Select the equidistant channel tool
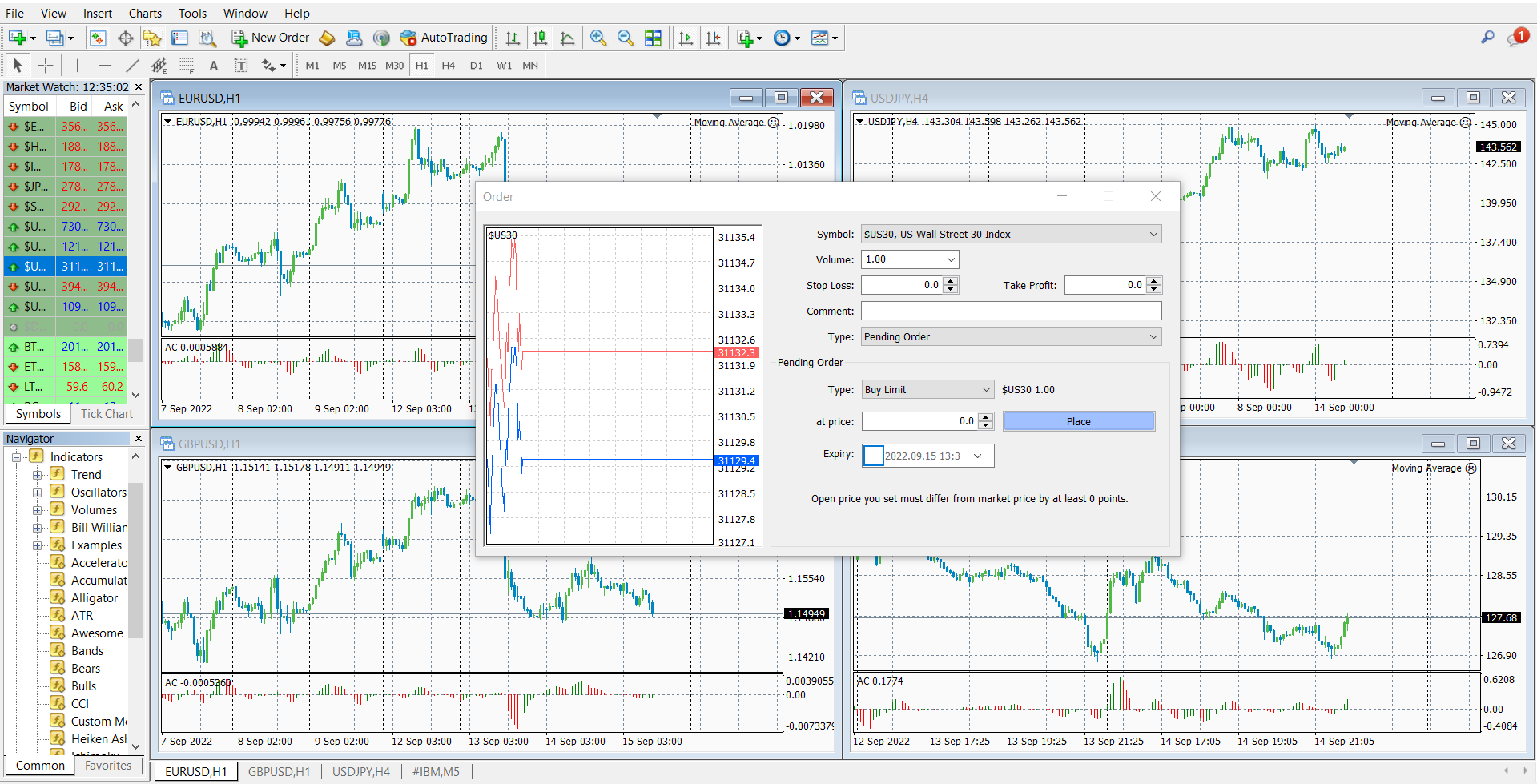Viewport: 1537px width, 784px height. tap(159, 66)
